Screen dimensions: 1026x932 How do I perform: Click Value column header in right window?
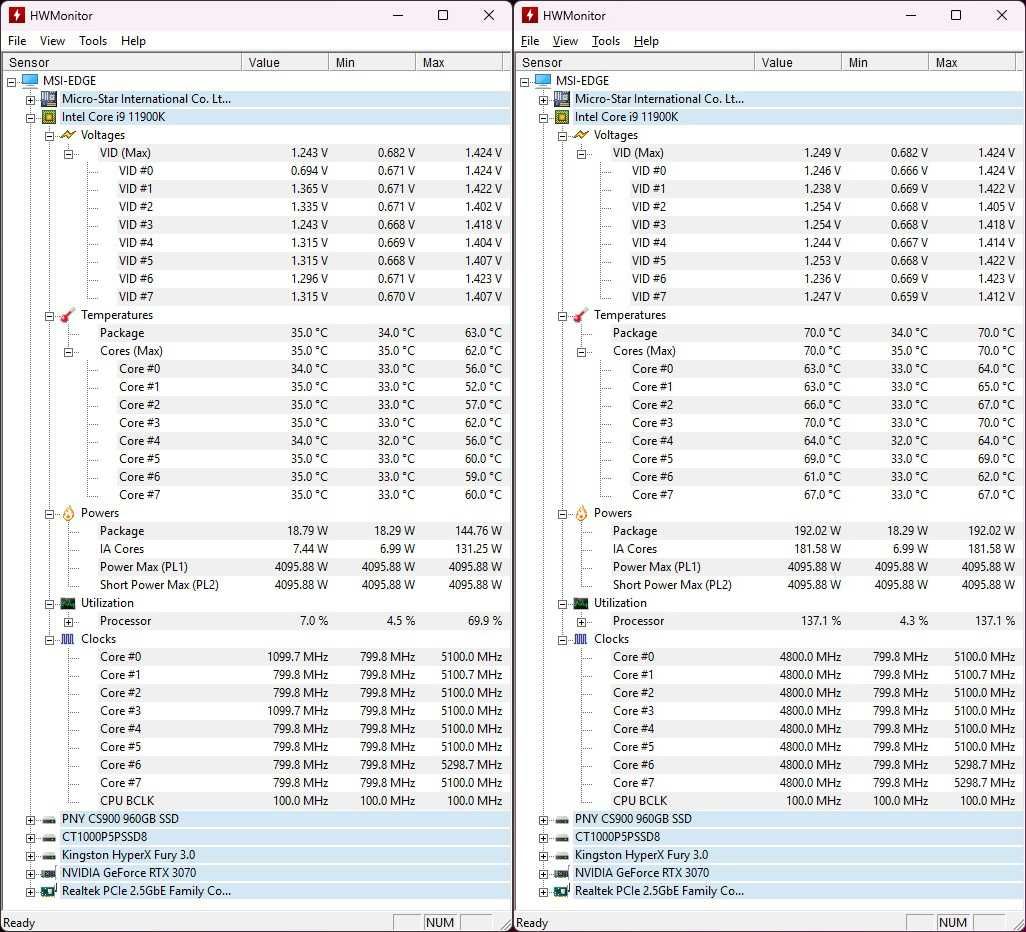coord(798,62)
